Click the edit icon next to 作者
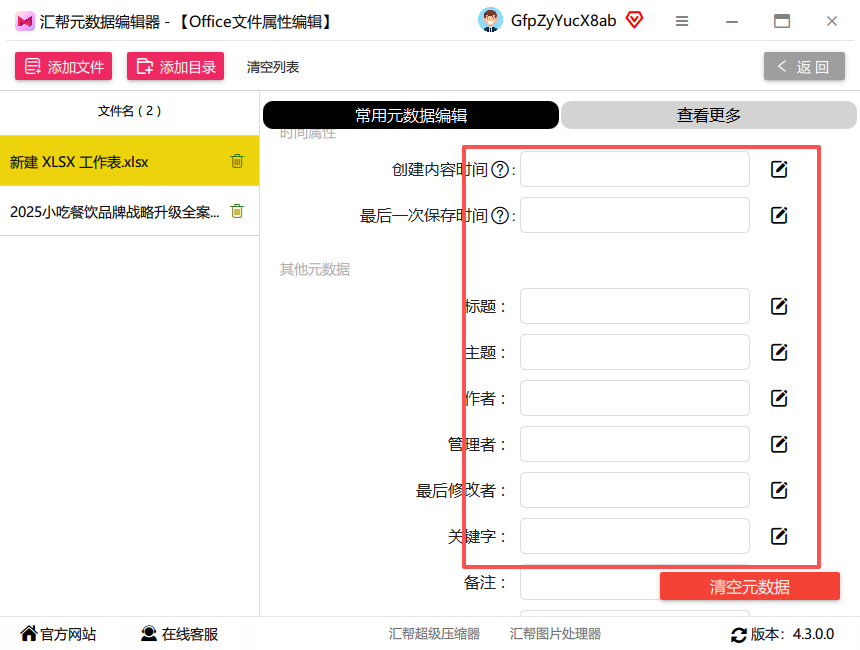The height and width of the screenshot is (650, 860). pos(779,398)
